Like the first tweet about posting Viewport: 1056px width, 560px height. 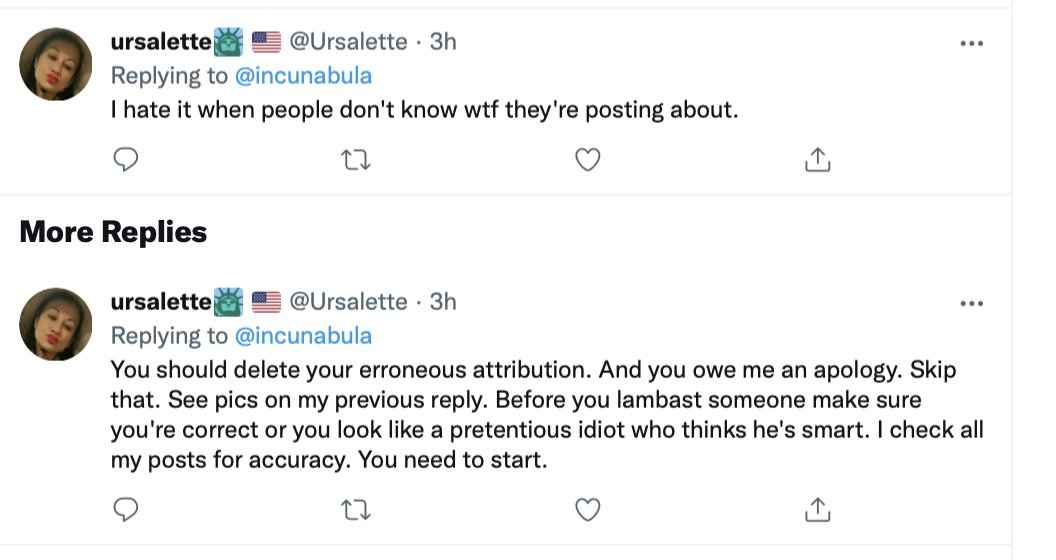[588, 159]
